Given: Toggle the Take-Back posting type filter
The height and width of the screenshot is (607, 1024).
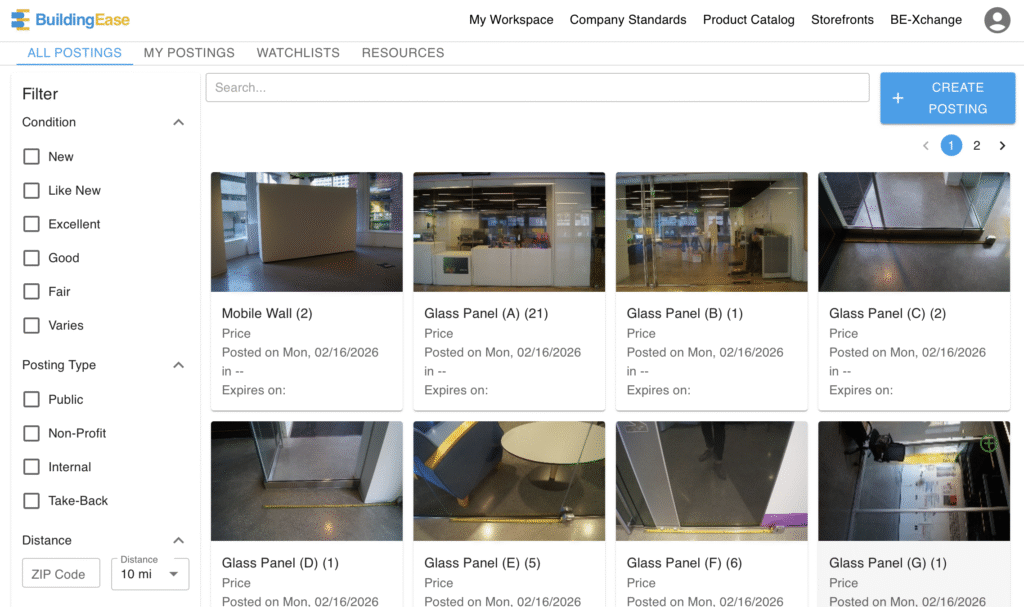Looking at the screenshot, I should click(32, 501).
